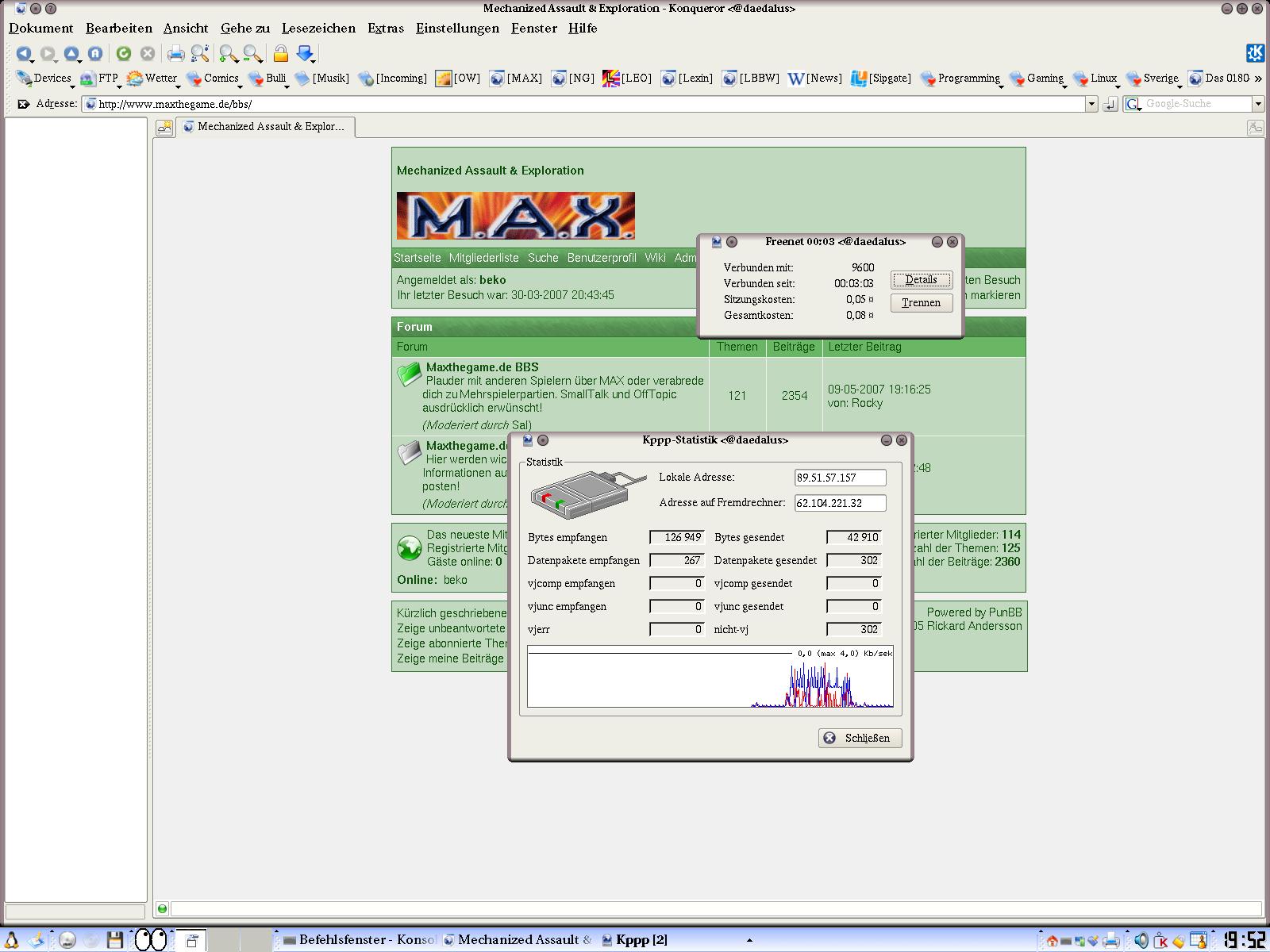
Task: Open the [Lexin] bookmark
Action: tap(687, 79)
